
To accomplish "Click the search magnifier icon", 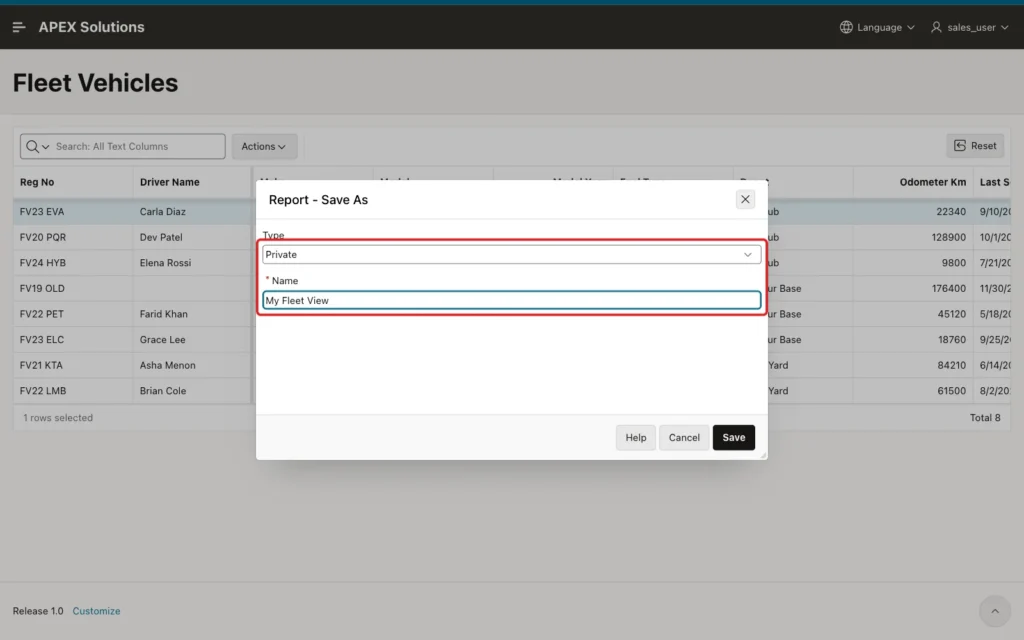I will (x=32, y=146).
